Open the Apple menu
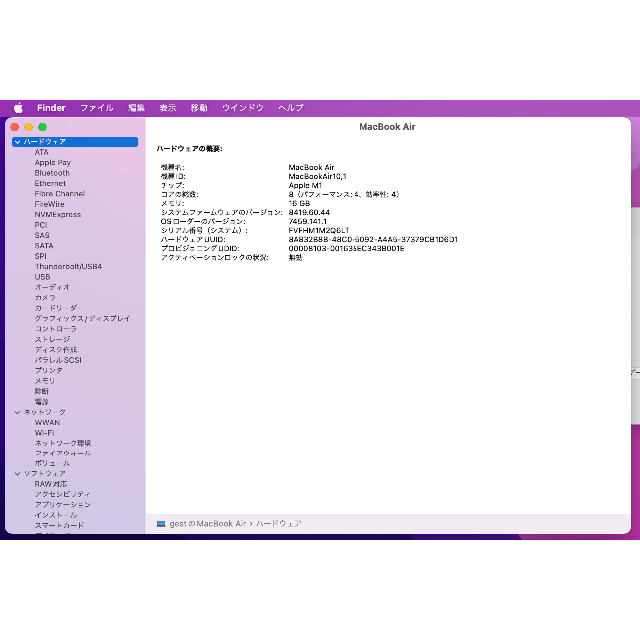 (18, 108)
